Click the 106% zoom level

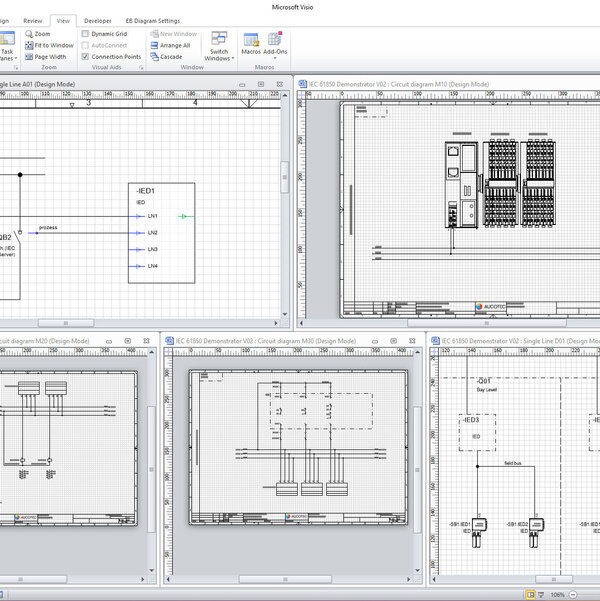pyautogui.click(x=559, y=593)
